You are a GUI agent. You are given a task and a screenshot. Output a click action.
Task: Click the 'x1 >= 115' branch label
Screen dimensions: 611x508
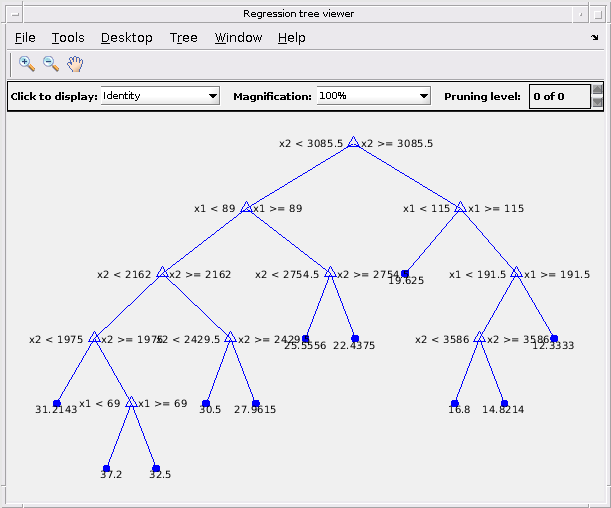pyautogui.click(x=496, y=208)
